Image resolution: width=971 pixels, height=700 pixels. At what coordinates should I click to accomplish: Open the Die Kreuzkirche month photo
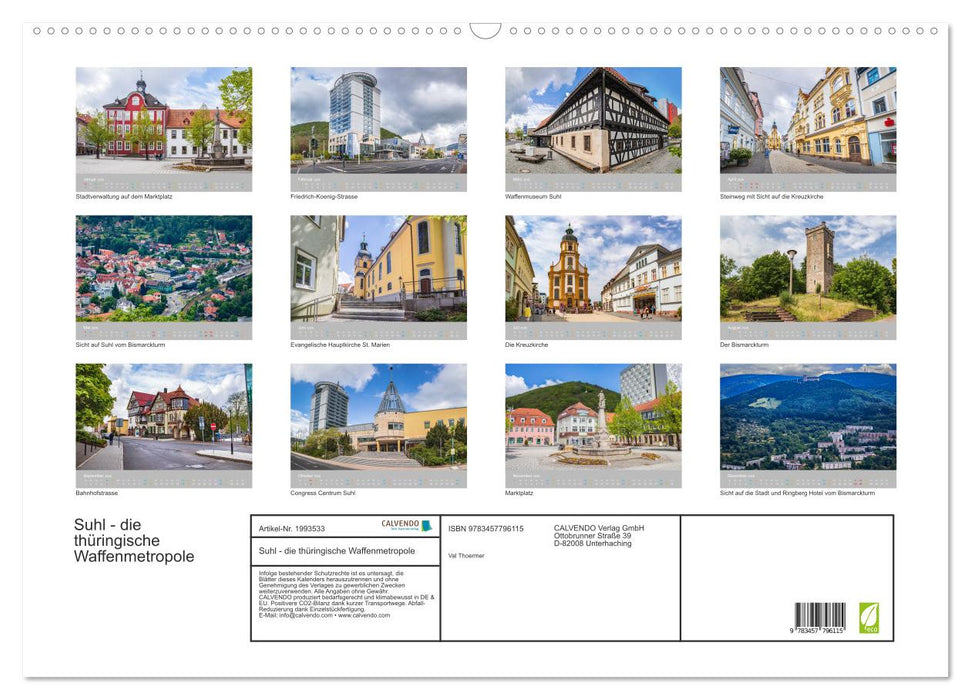click(594, 273)
